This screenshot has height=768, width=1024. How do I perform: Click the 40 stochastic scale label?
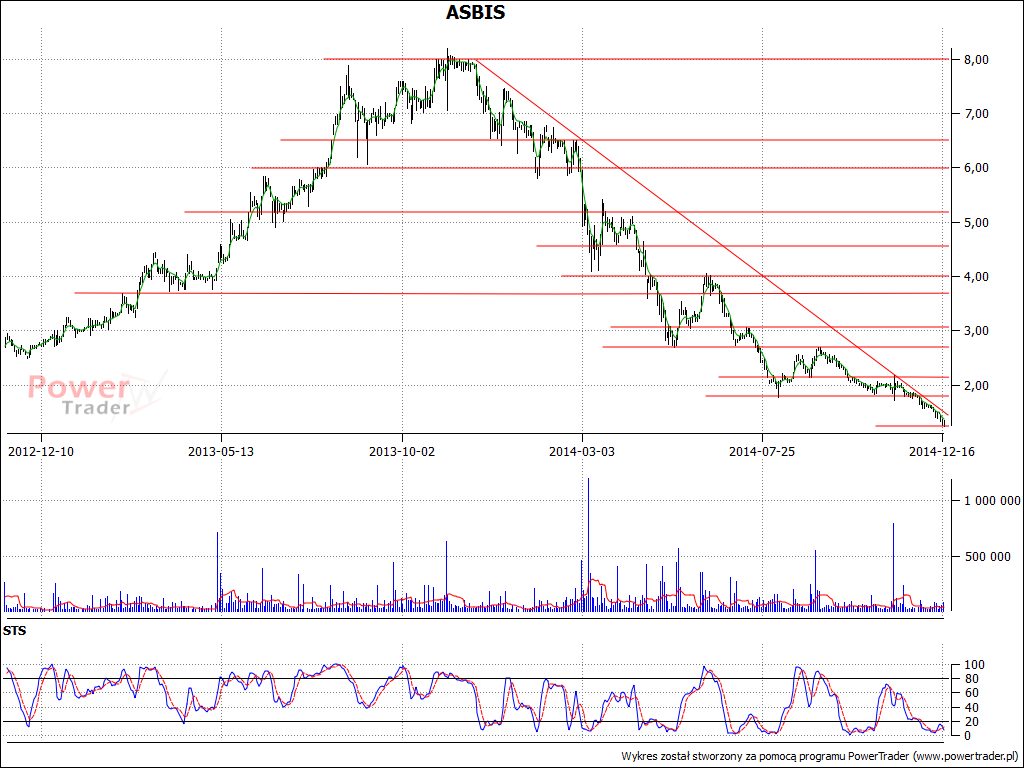point(971,707)
